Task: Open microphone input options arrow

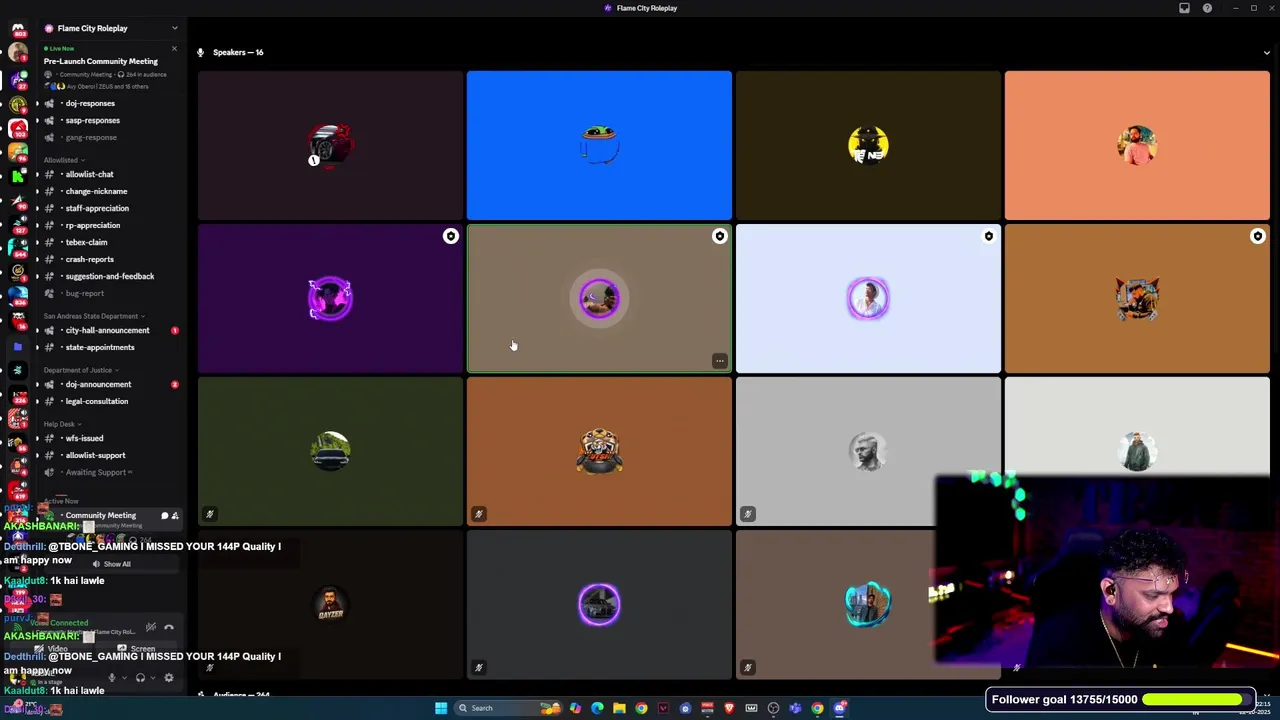Action: pos(124,678)
